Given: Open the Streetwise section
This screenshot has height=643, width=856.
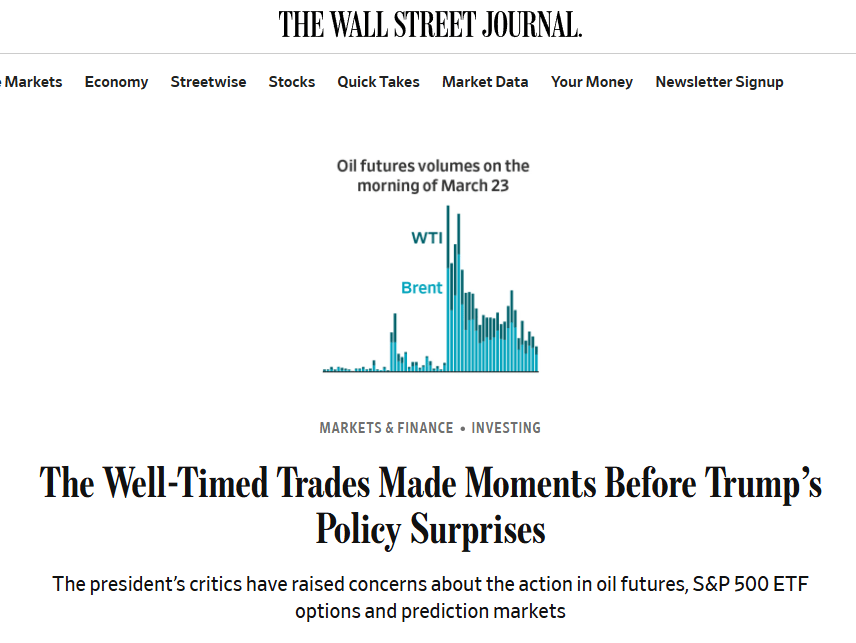Looking at the screenshot, I should tap(208, 82).
